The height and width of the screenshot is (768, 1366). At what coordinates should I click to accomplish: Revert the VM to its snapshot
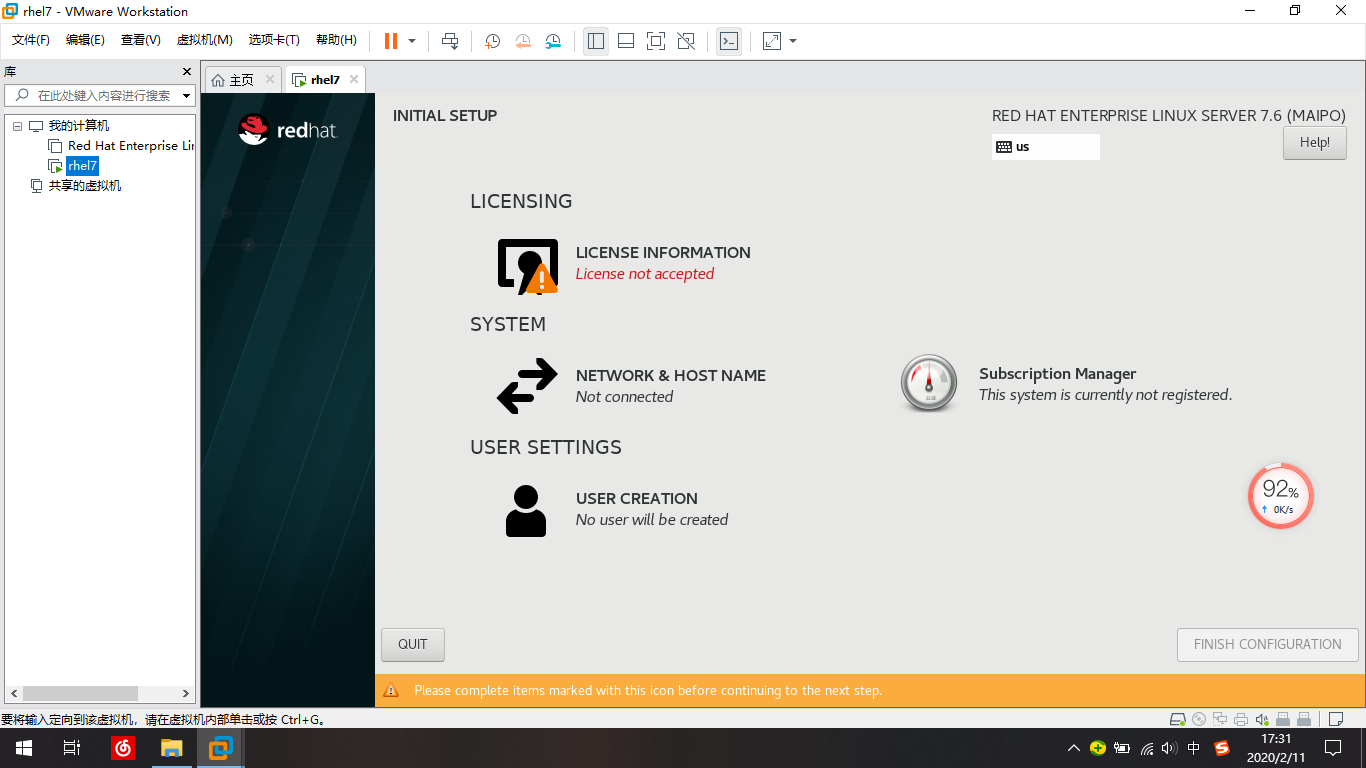point(523,41)
